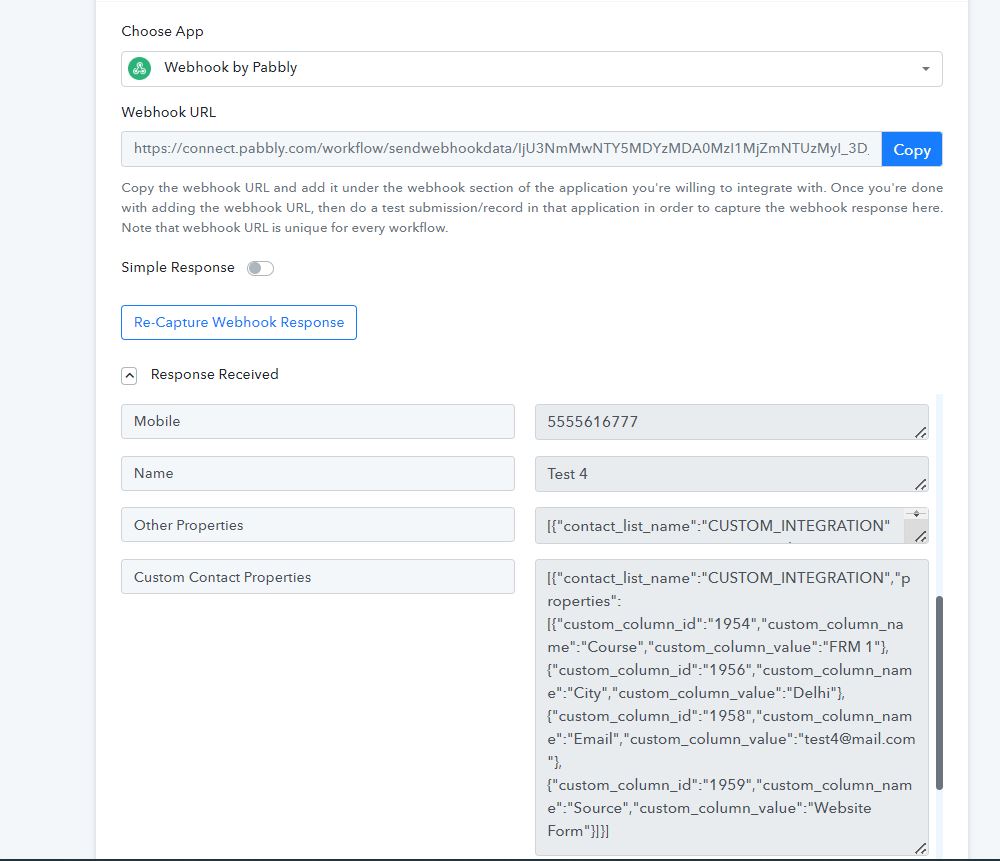This screenshot has height=861, width=1000.
Task: Click the Simple Response label
Action: pos(178,268)
